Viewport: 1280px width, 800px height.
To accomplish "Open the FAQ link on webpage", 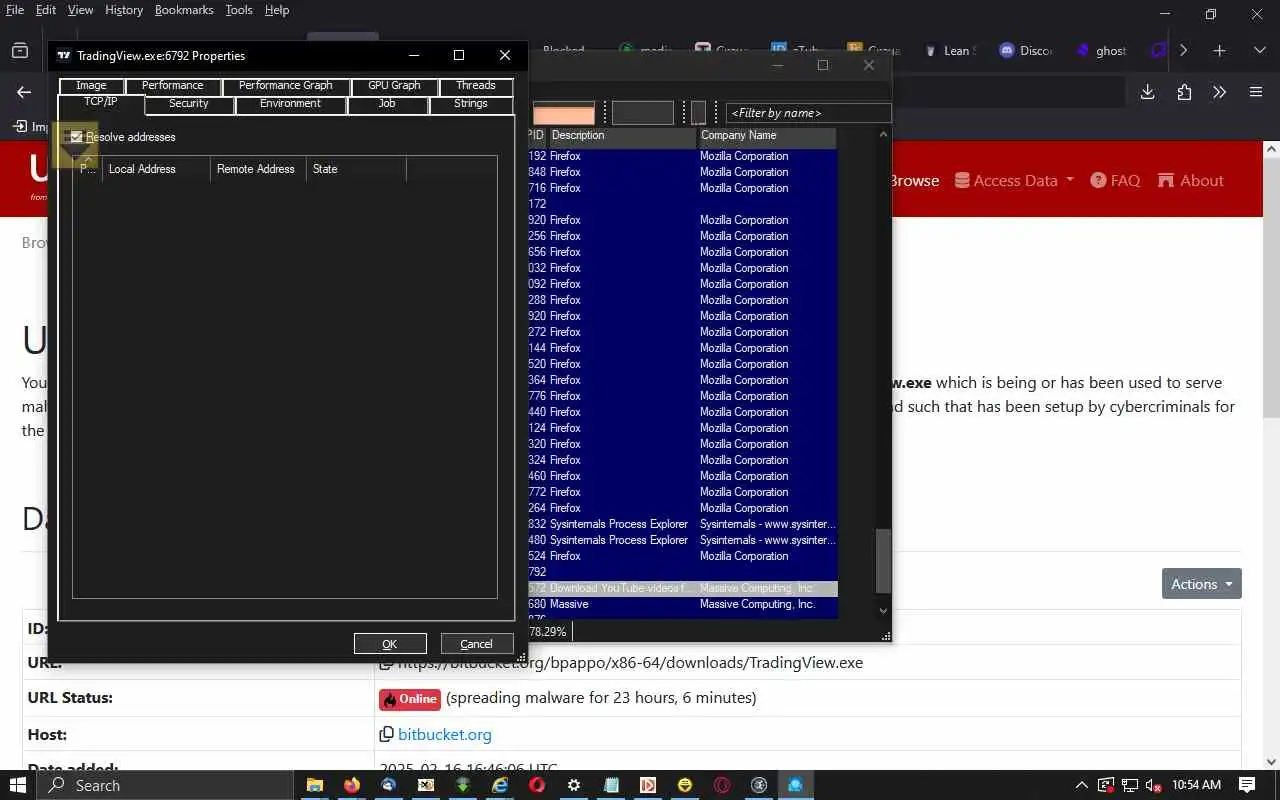I will (1115, 181).
